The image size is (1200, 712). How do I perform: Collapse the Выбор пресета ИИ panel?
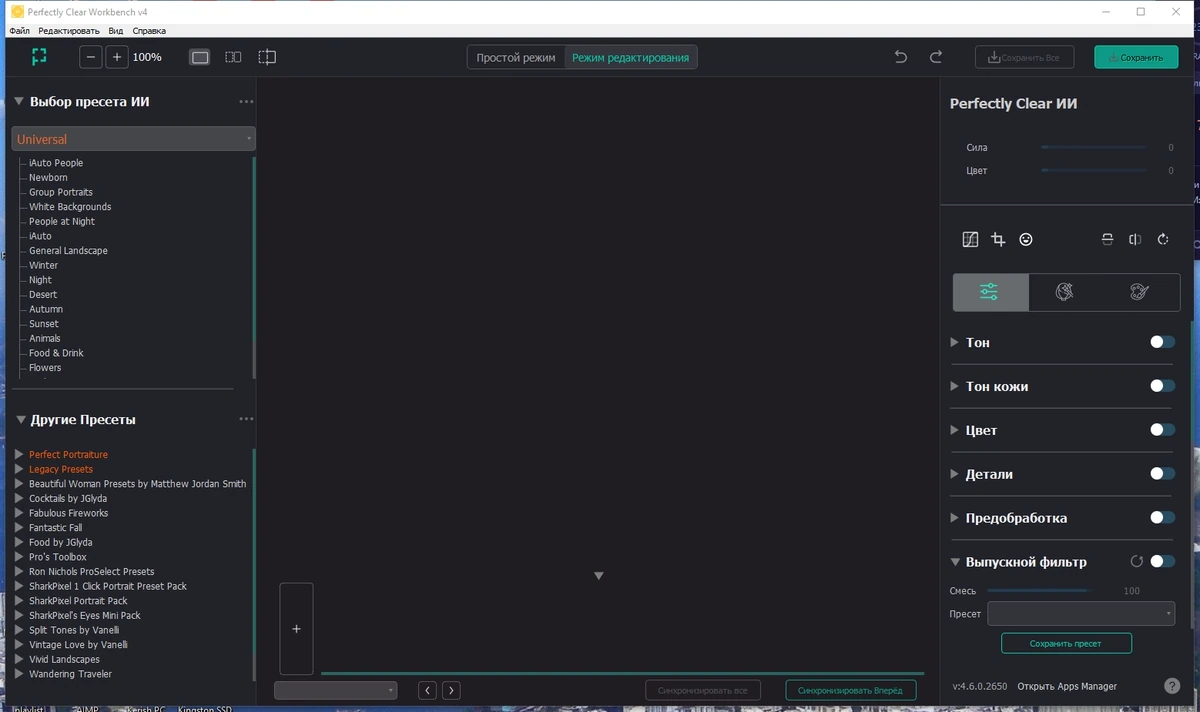point(19,102)
